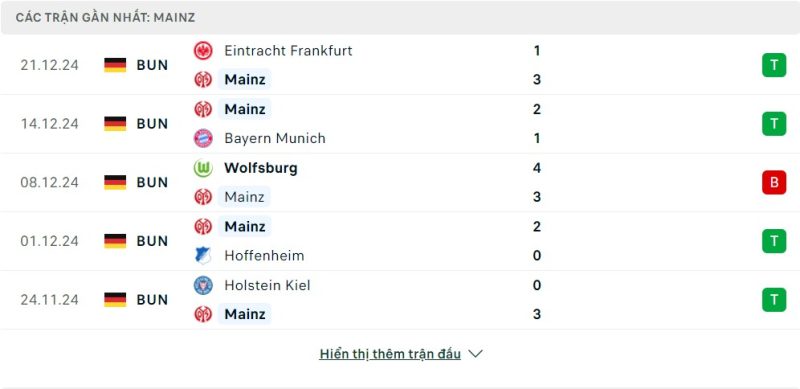Click the Wolfsburg club logo
Screen dimensions: 800x389
click(203, 168)
